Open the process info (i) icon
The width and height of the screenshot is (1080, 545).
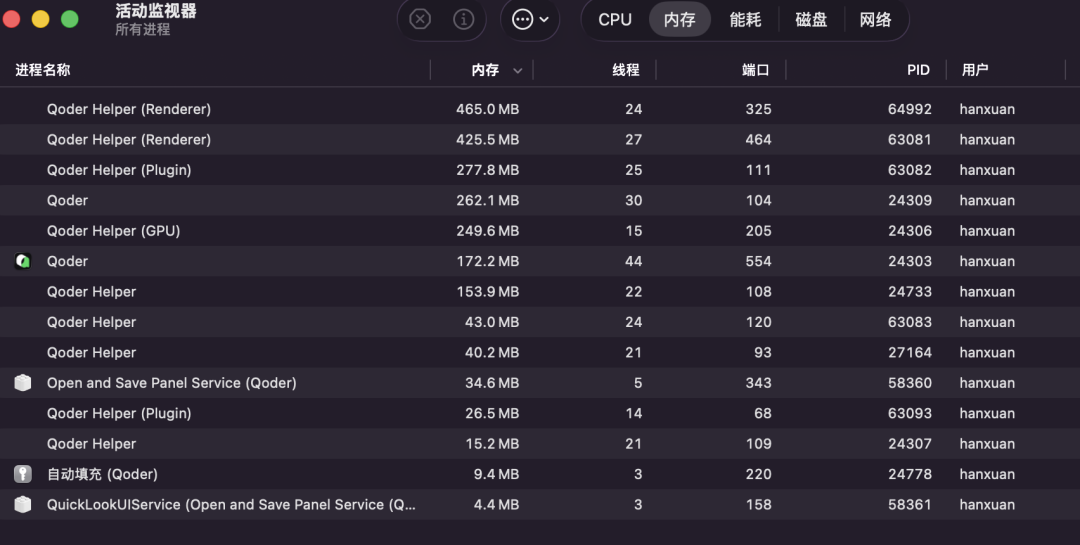pyautogui.click(x=464, y=19)
